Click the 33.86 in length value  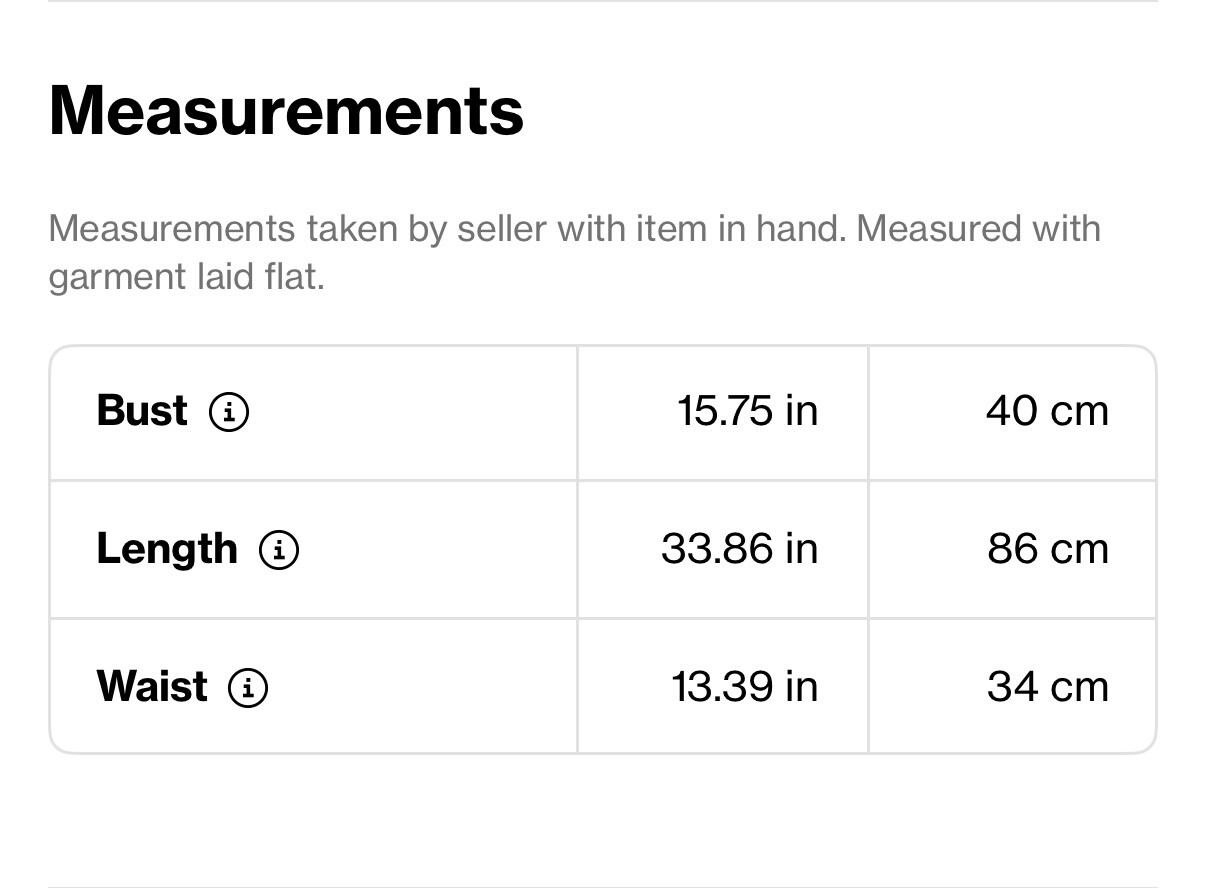click(x=739, y=549)
